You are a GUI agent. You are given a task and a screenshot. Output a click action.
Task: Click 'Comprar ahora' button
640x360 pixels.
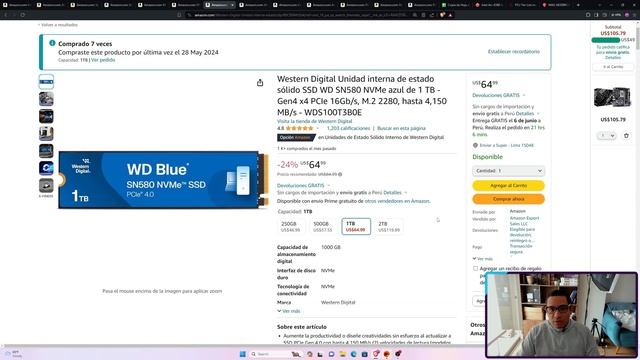point(508,199)
